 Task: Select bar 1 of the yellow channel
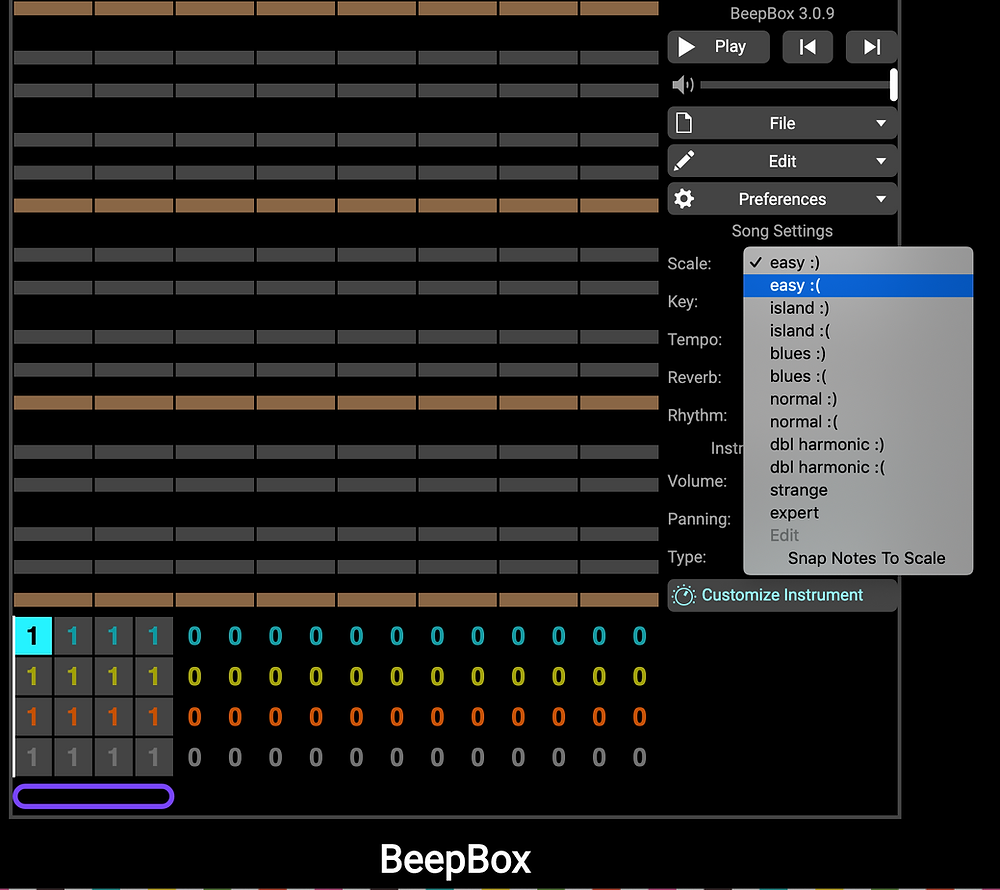tap(33, 676)
